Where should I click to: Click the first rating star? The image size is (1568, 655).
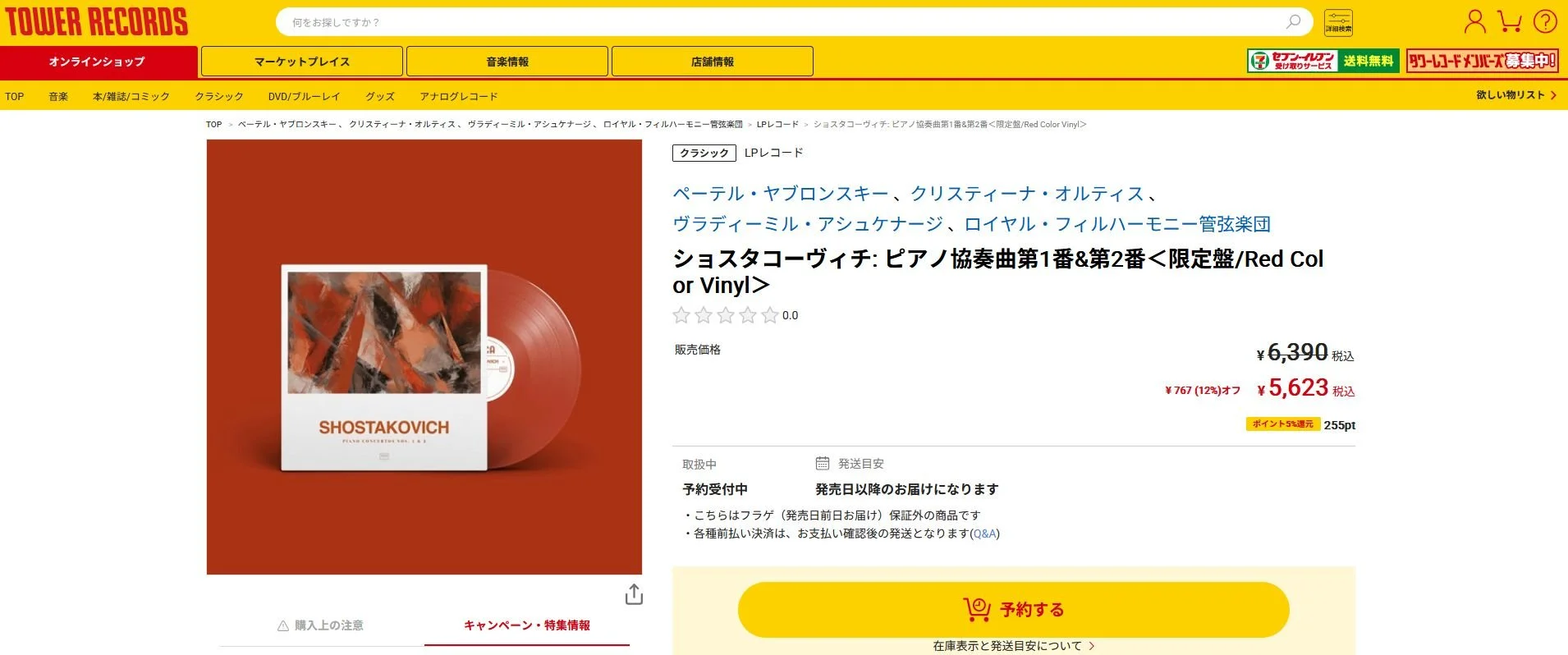pyautogui.click(x=681, y=315)
